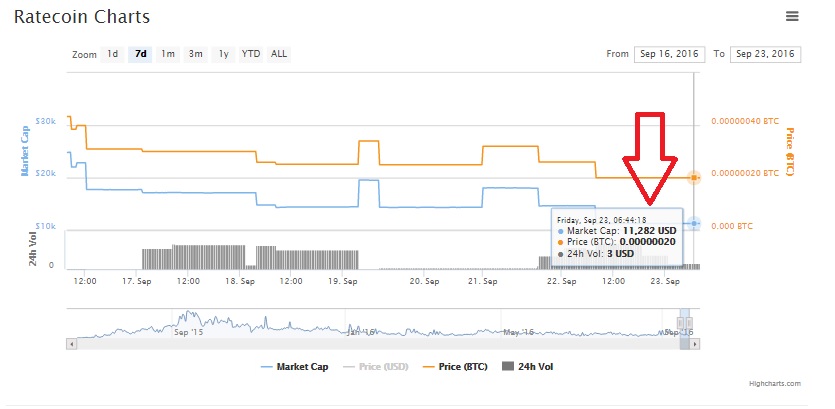The width and height of the screenshot is (835, 409).
Task: Click the $30k Market Cap axis label
Action: click(45, 121)
